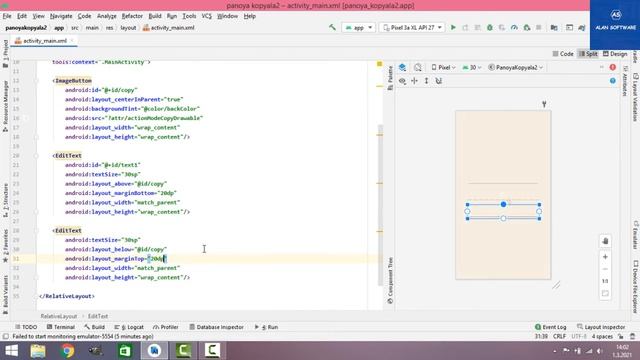
Task: Click the volume icon in system tray
Action: (x=600, y=351)
